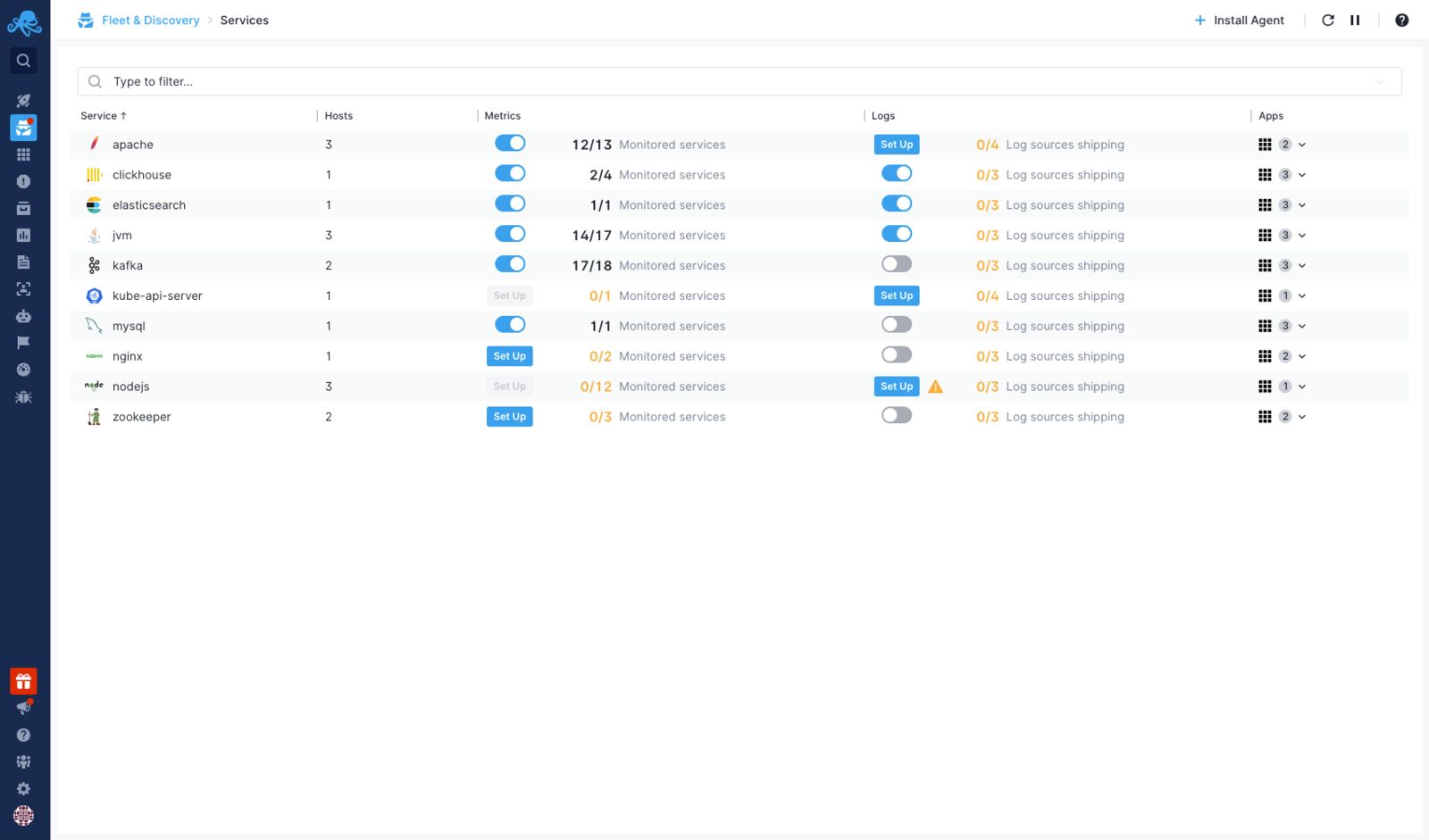The height and width of the screenshot is (840, 1429).
Task: Open the alerts exclamation sidebar icon
Action: (24, 181)
